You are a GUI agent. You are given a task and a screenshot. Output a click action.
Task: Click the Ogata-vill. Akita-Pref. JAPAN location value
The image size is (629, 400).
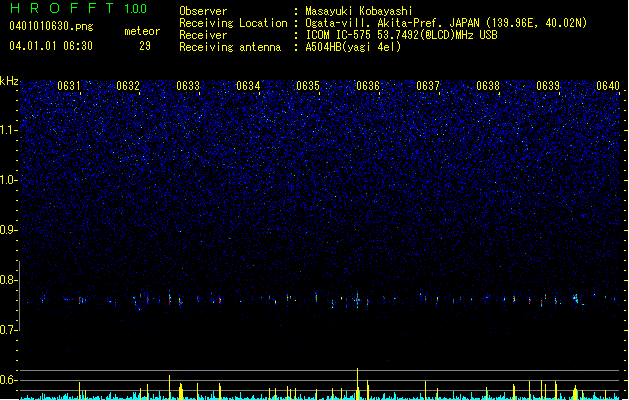click(x=446, y=23)
